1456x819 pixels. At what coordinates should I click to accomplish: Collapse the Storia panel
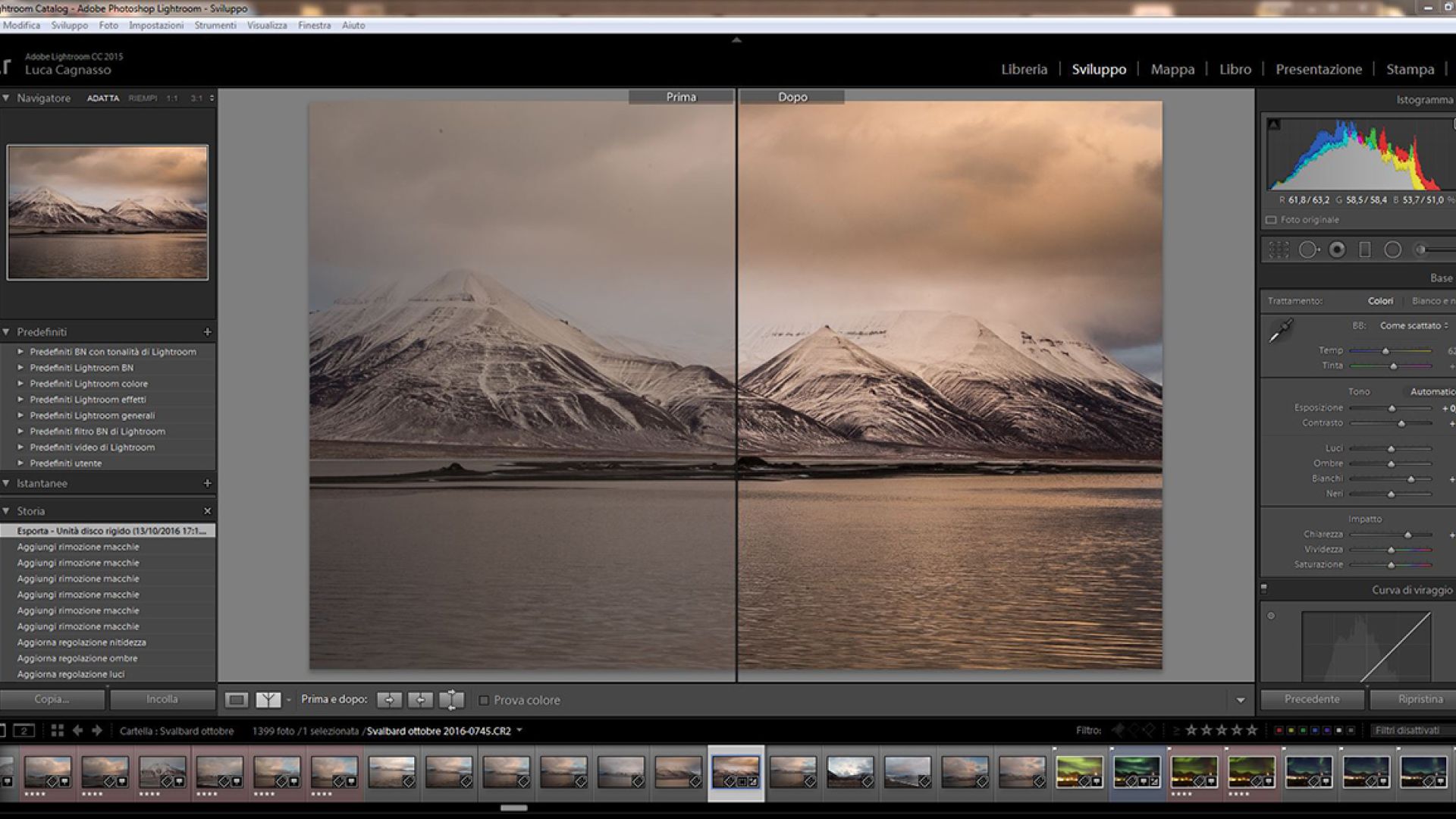pos(6,511)
